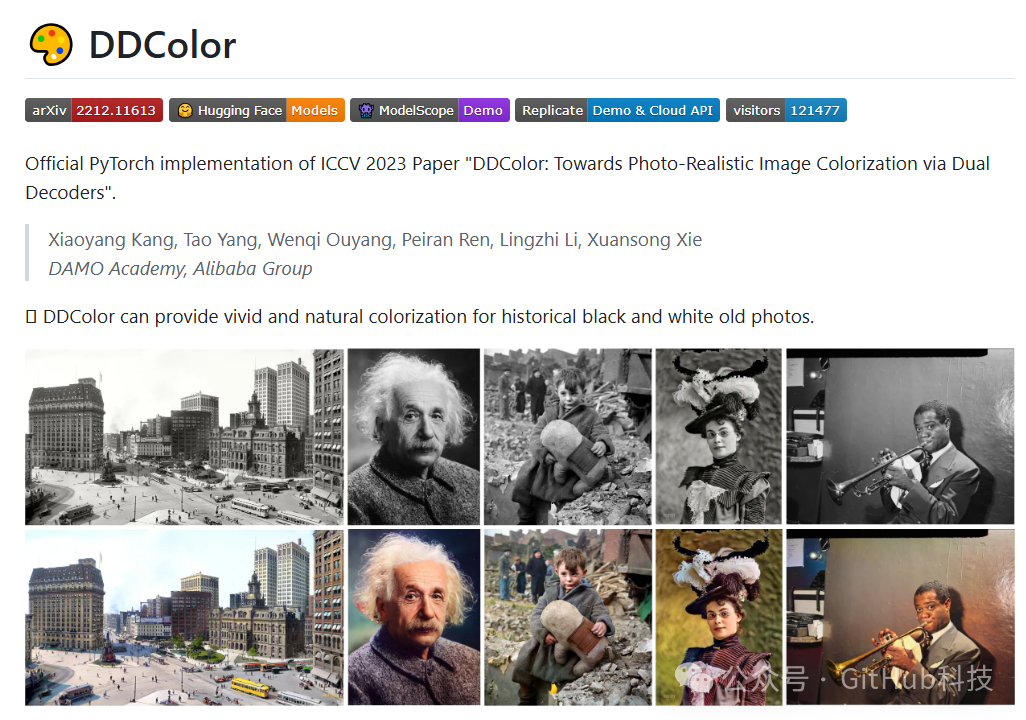This screenshot has width=1026, height=720.
Task: Click the DDColor palette logo icon
Action: coord(51,45)
